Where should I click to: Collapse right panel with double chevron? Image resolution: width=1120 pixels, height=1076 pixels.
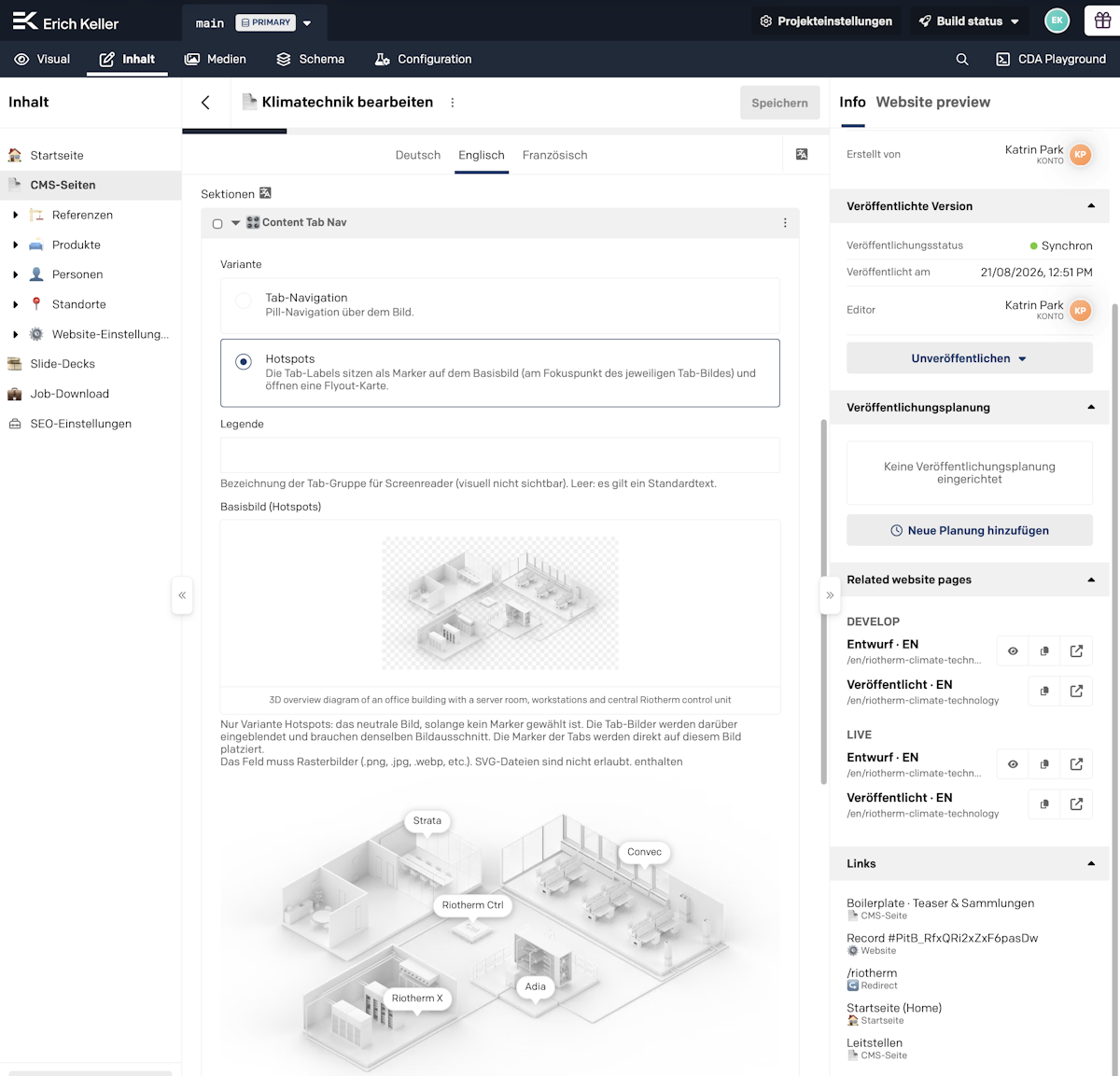830,595
